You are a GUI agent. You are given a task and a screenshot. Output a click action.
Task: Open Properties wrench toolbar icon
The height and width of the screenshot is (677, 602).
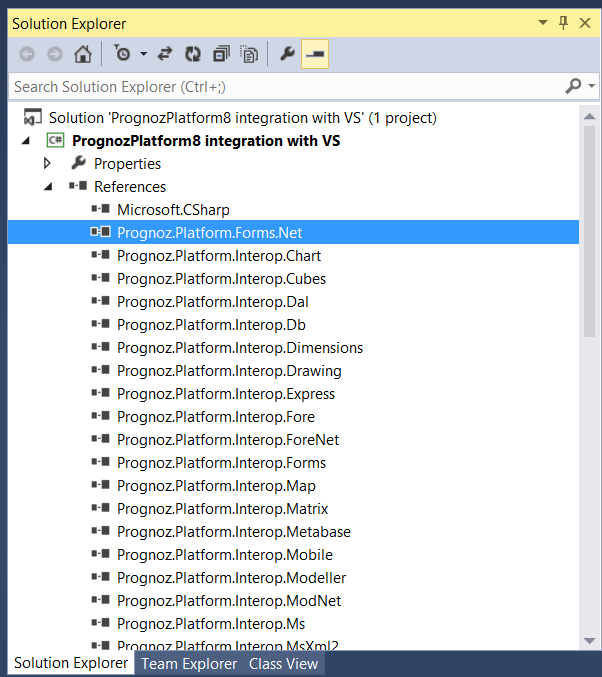point(287,54)
